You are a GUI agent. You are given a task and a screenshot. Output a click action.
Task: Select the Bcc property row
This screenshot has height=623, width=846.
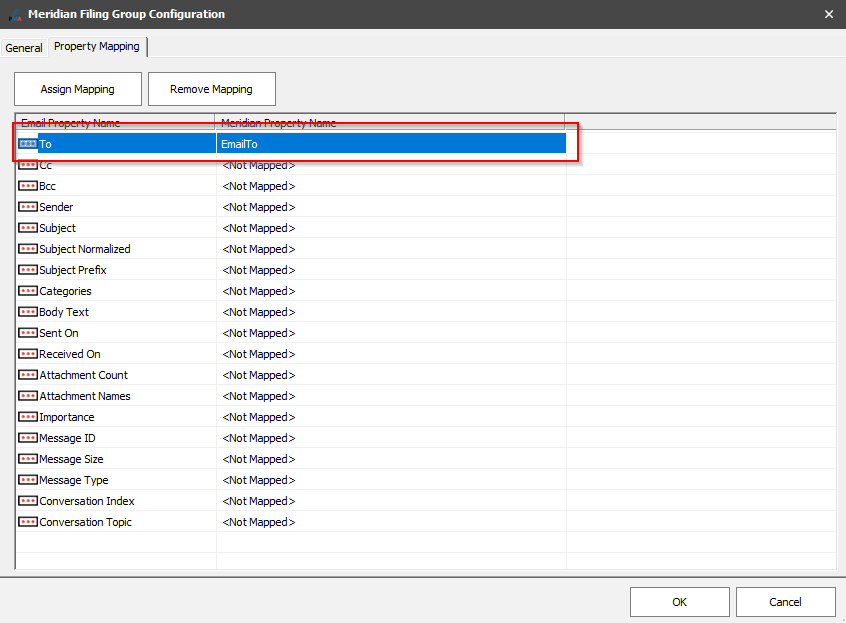(x=291, y=186)
